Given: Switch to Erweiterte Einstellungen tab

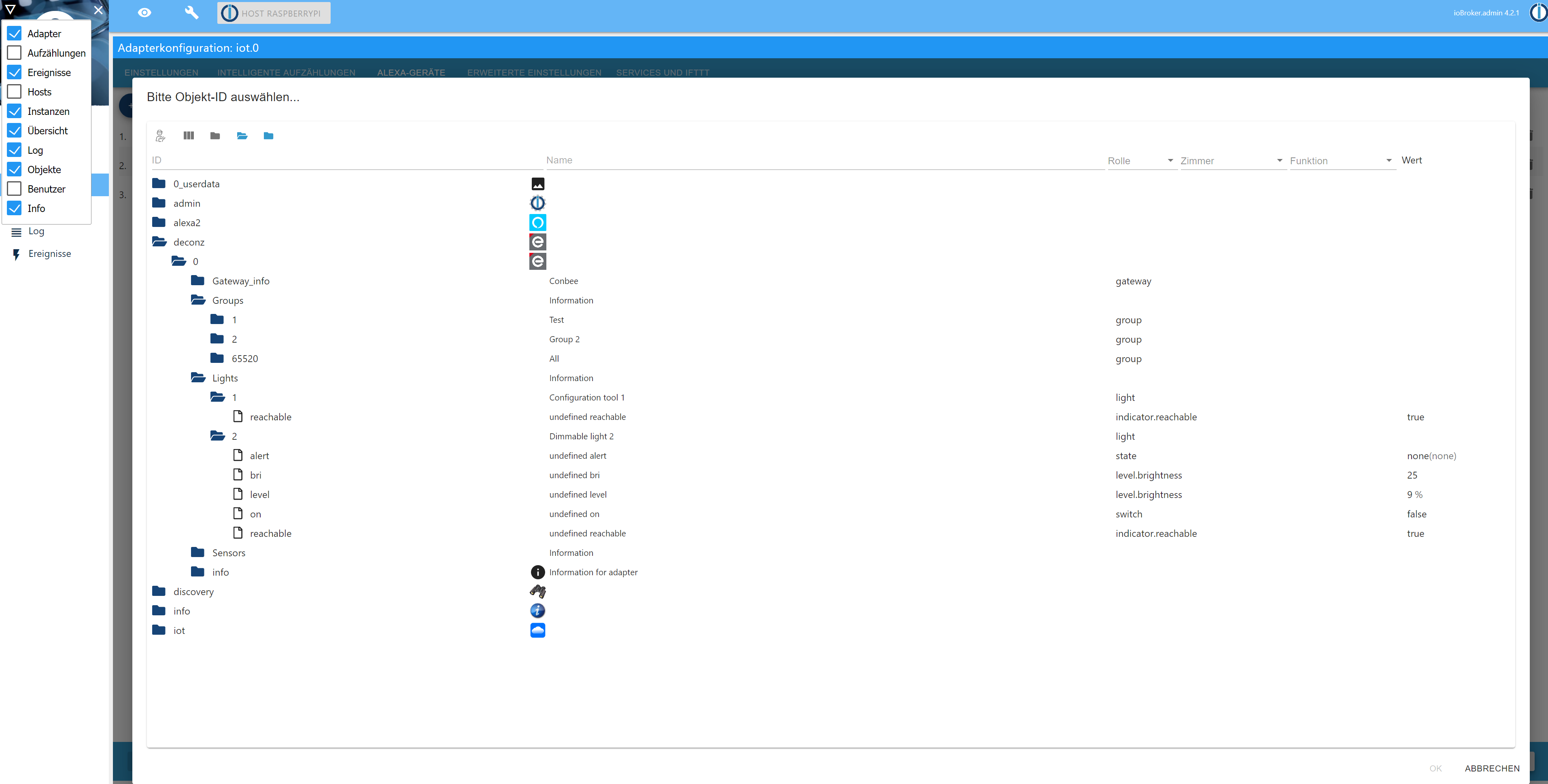Looking at the screenshot, I should (534, 72).
